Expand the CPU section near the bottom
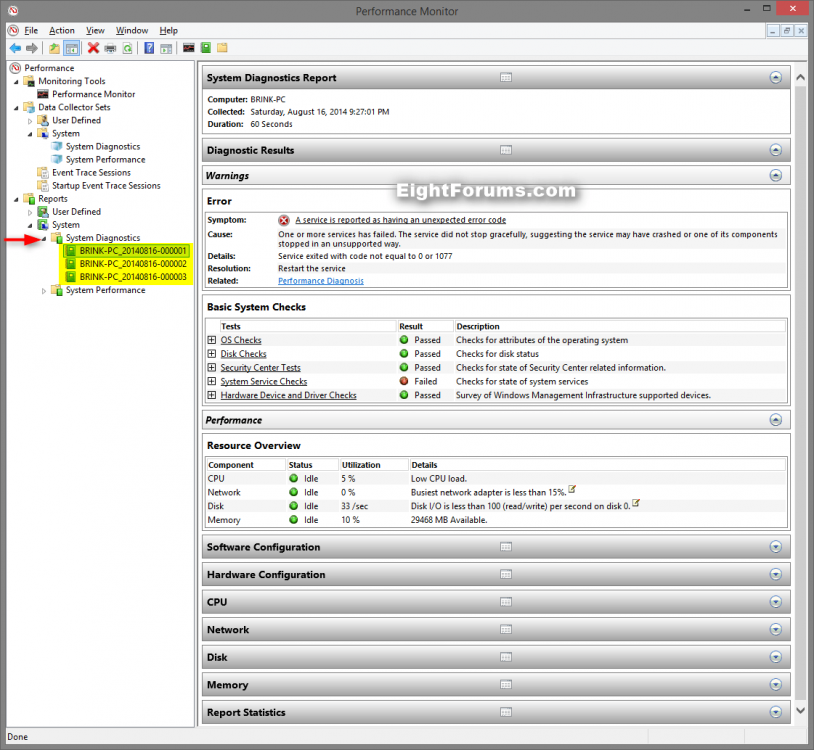 (775, 602)
